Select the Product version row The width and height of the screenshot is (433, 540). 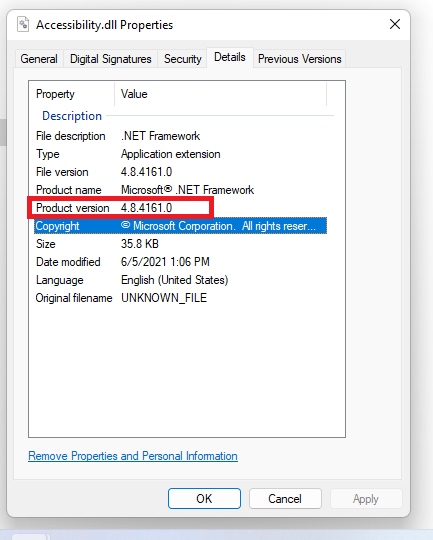(181, 208)
